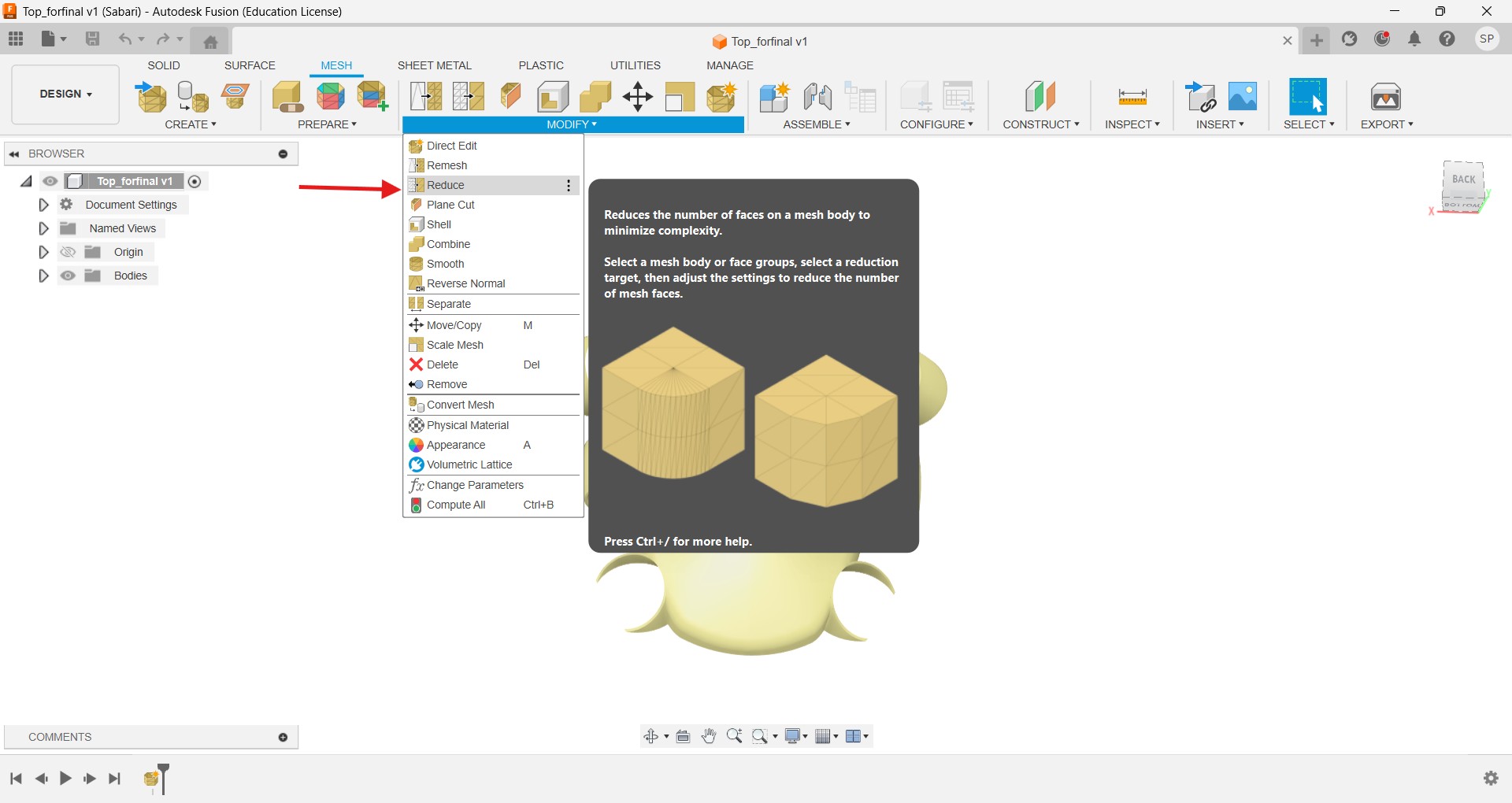Open the DESIGN workspace dropdown
The height and width of the screenshot is (803, 1512).
pyautogui.click(x=65, y=94)
